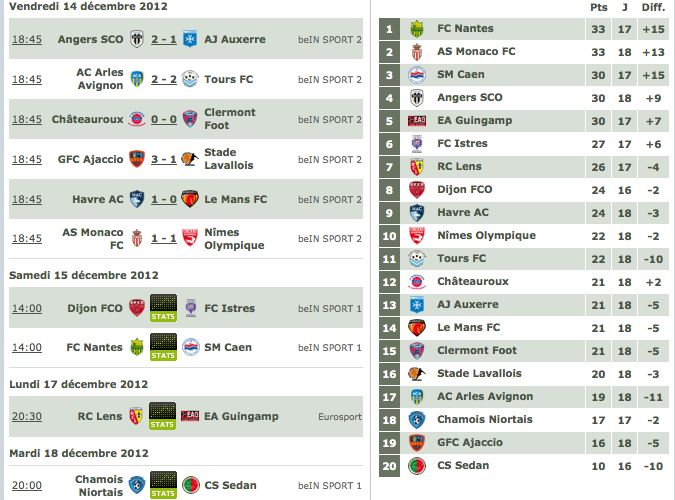Click AS Monaco FC crest in standings
The image size is (675, 500).
tap(417, 52)
